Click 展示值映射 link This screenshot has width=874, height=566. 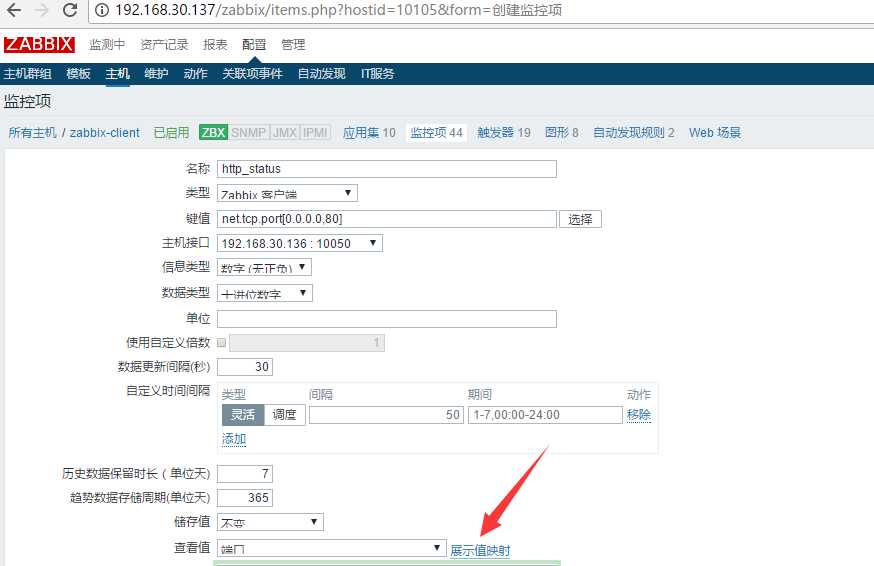(480, 550)
